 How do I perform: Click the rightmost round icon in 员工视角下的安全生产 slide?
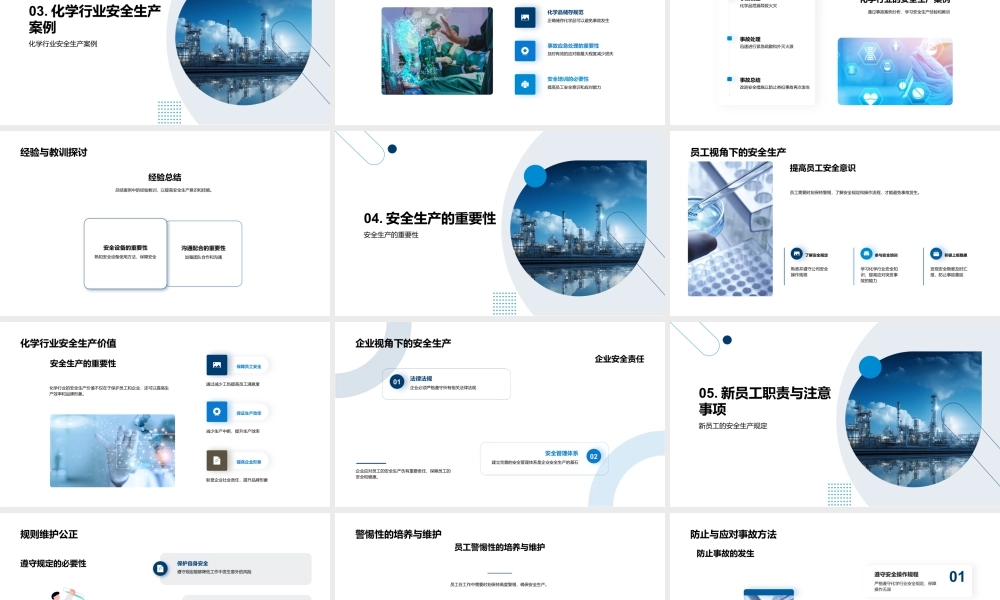[936, 254]
